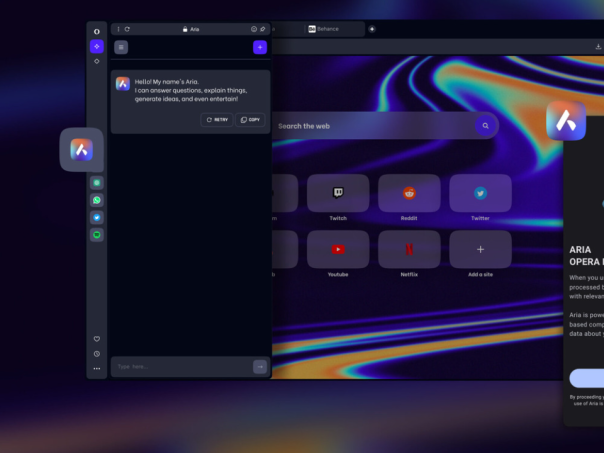Pin the Aria sidebar panel
Screen dimensions: 604x453
(x=263, y=29)
